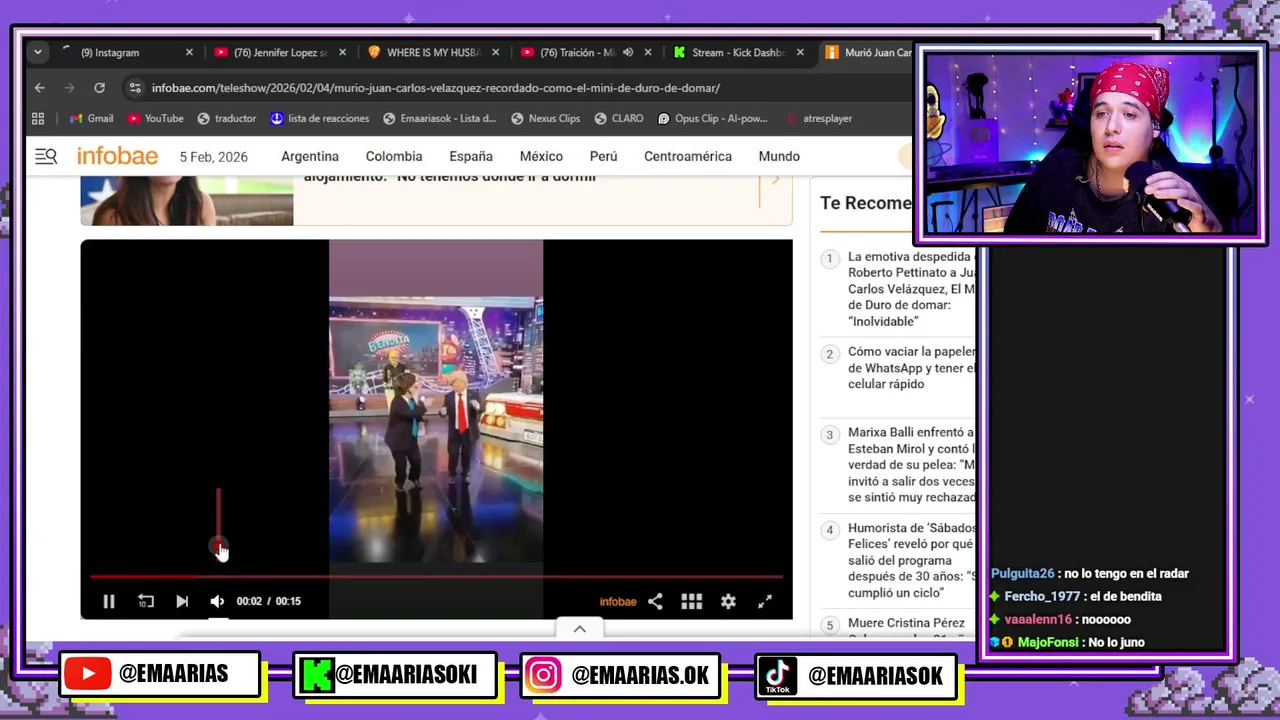Skip to next video
This screenshot has height=720, width=1280.
click(x=182, y=601)
